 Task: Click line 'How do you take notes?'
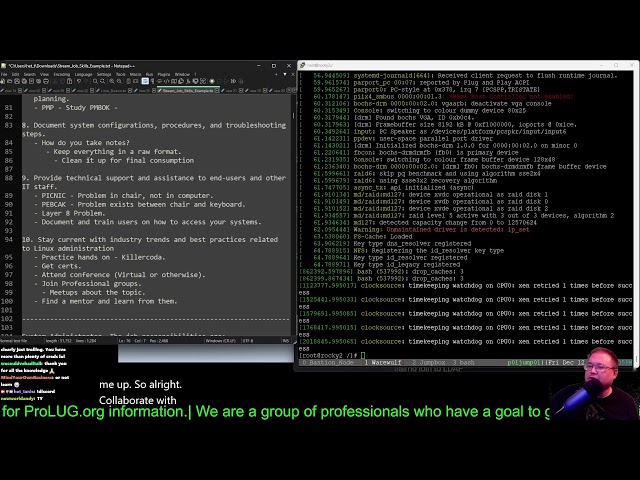click(x=82, y=143)
